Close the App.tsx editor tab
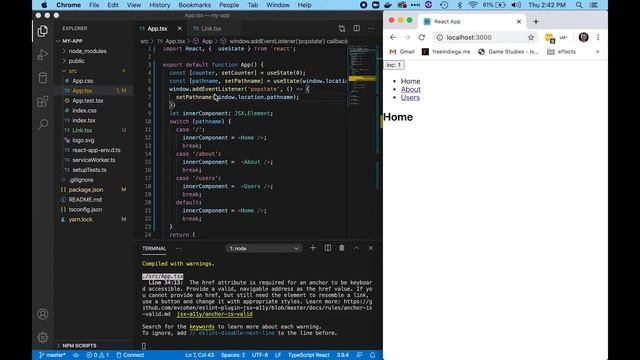Viewport: 640px width, 360px height. (x=180, y=29)
